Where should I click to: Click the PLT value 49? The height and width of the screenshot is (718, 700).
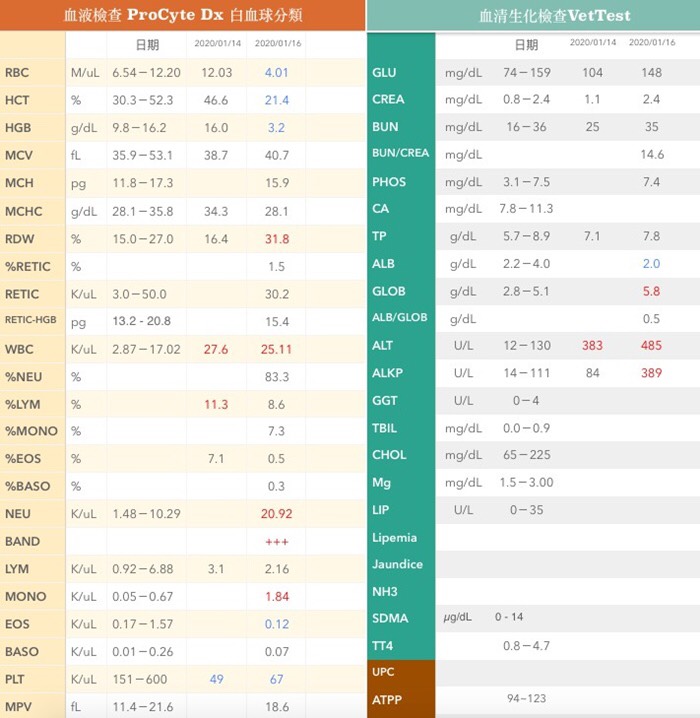coord(217,679)
